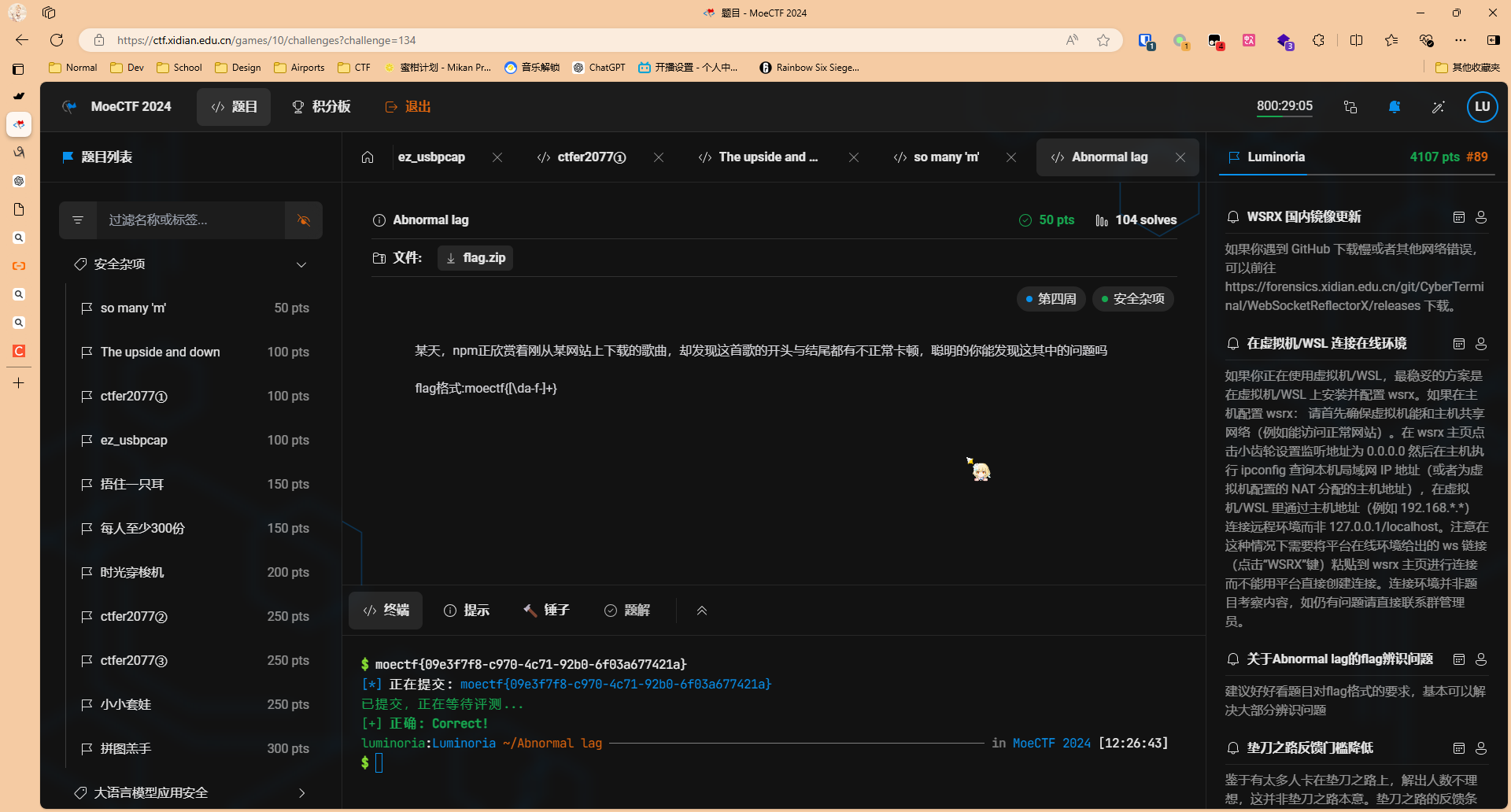1511x812 pixels.
Task: Switch to the 提示 tab
Action: 467,611
